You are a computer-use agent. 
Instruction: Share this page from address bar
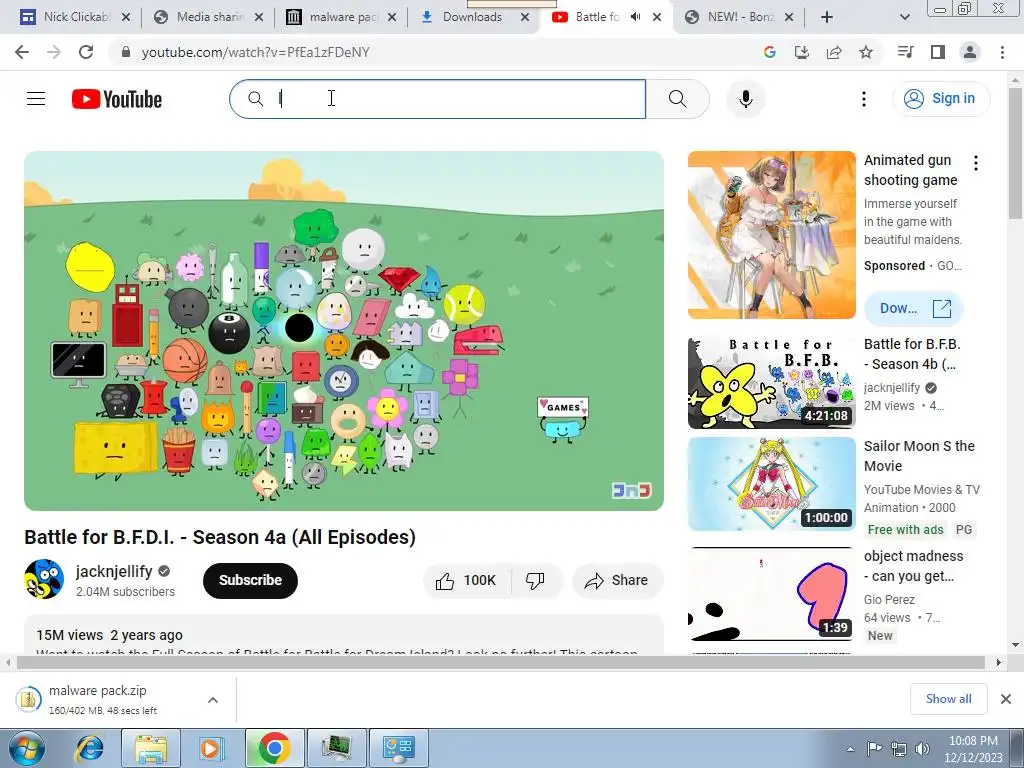point(834,52)
